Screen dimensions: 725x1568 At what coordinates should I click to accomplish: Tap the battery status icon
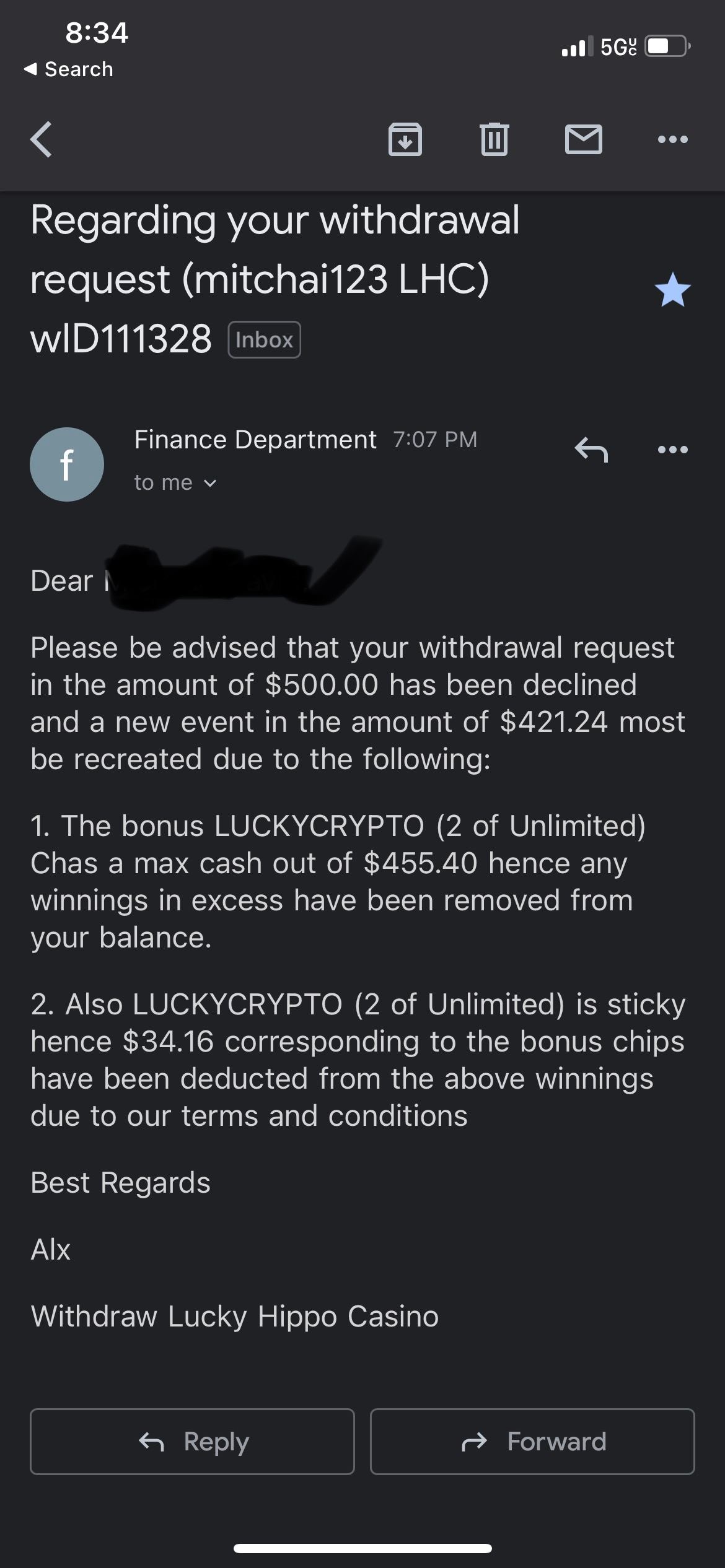[x=667, y=46]
